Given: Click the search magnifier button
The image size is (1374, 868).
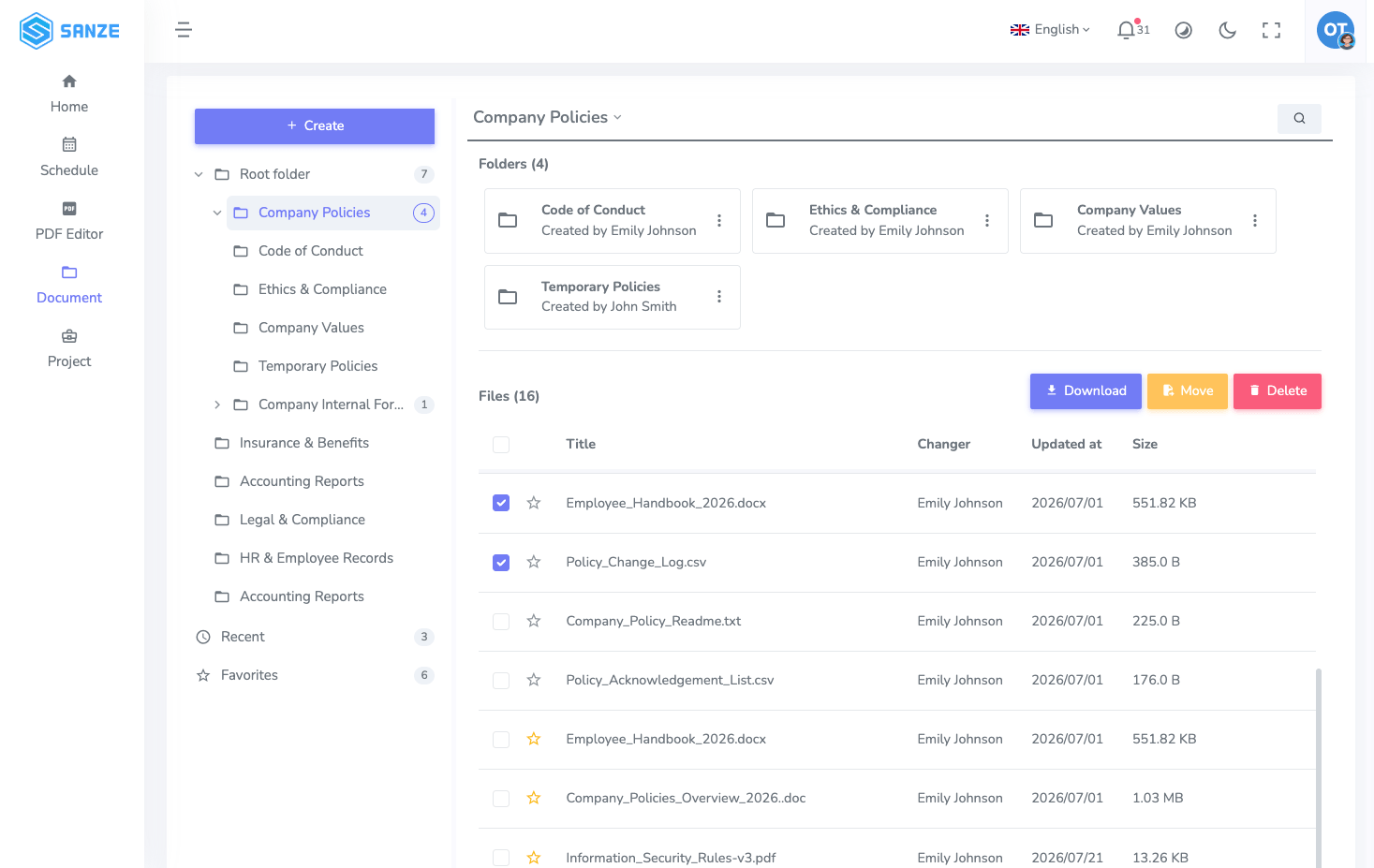Looking at the screenshot, I should tap(1299, 118).
